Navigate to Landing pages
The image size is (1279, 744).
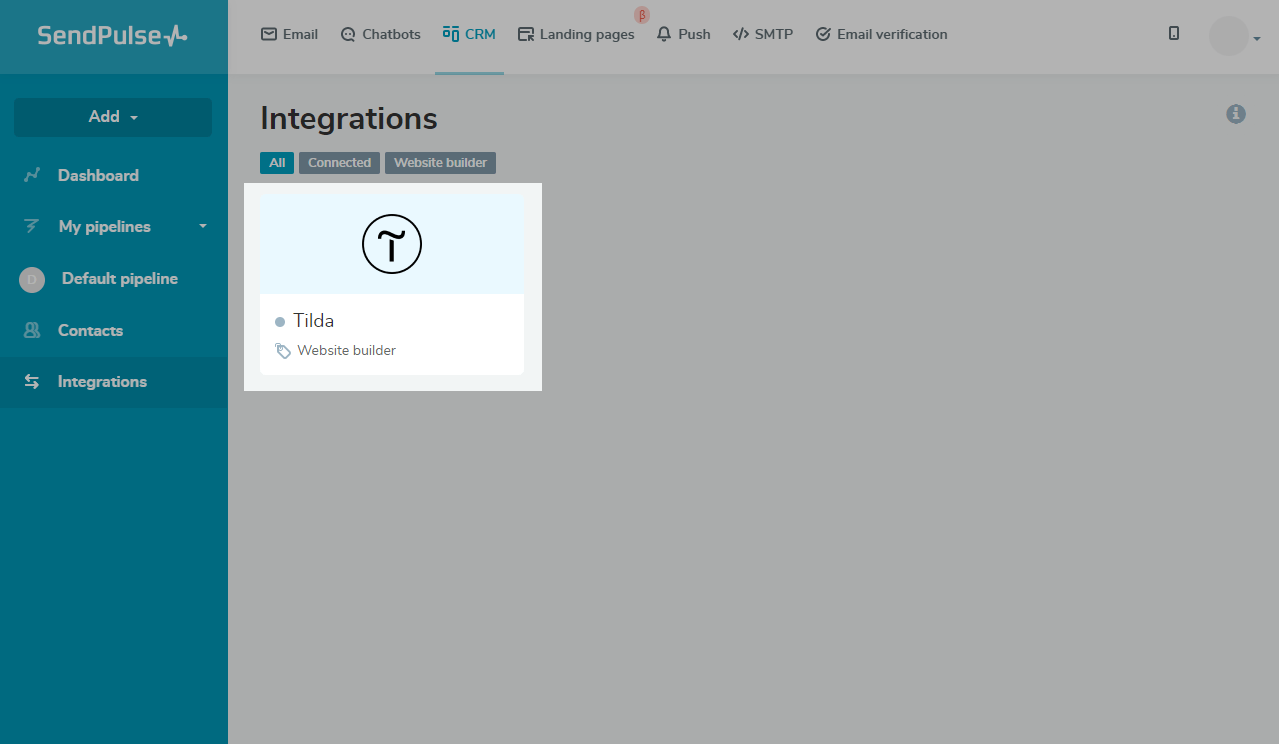(576, 34)
